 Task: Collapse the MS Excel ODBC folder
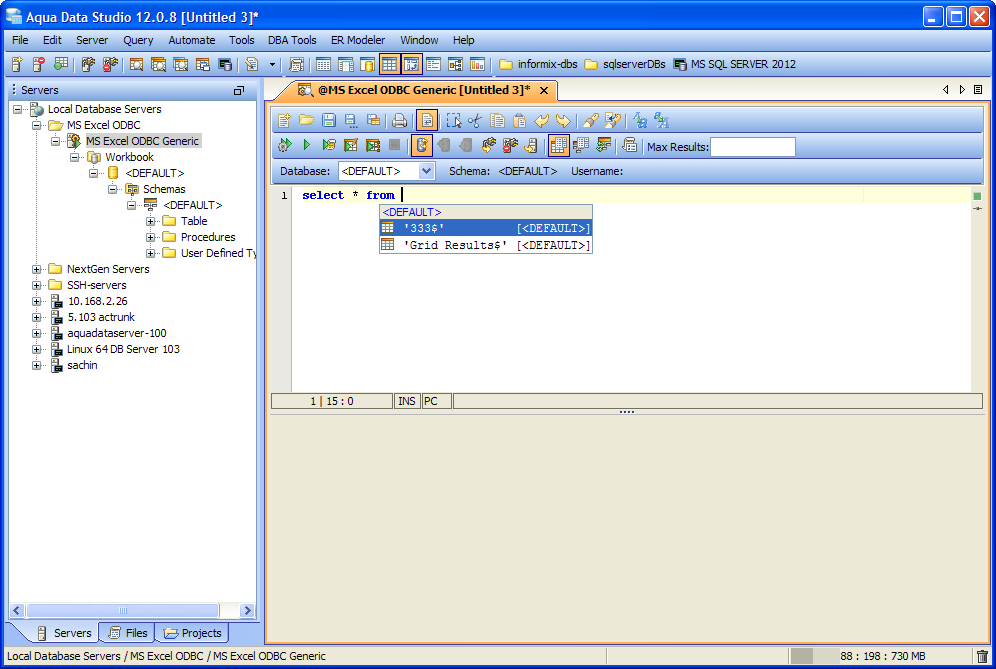[37, 125]
